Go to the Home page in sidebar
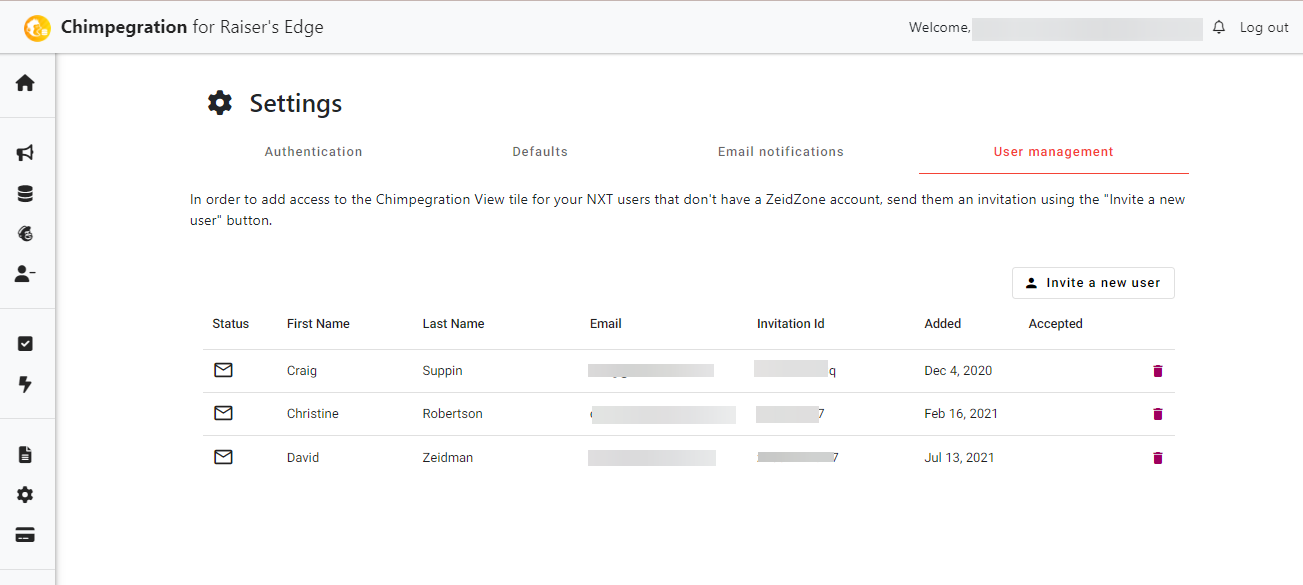1303x585 pixels. pyautogui.click(x=25, y=83)
